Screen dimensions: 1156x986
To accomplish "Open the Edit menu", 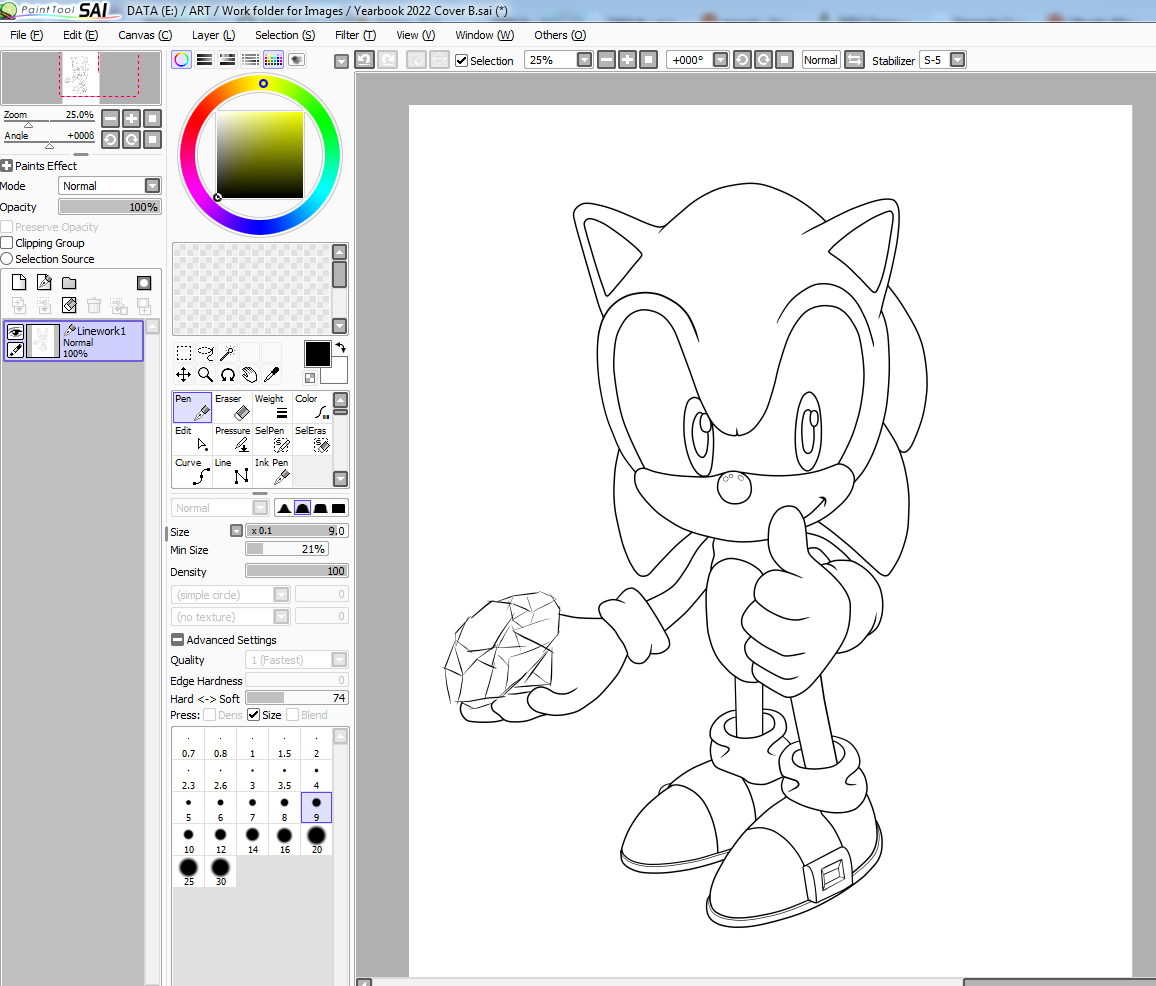I will pos(80,35).
